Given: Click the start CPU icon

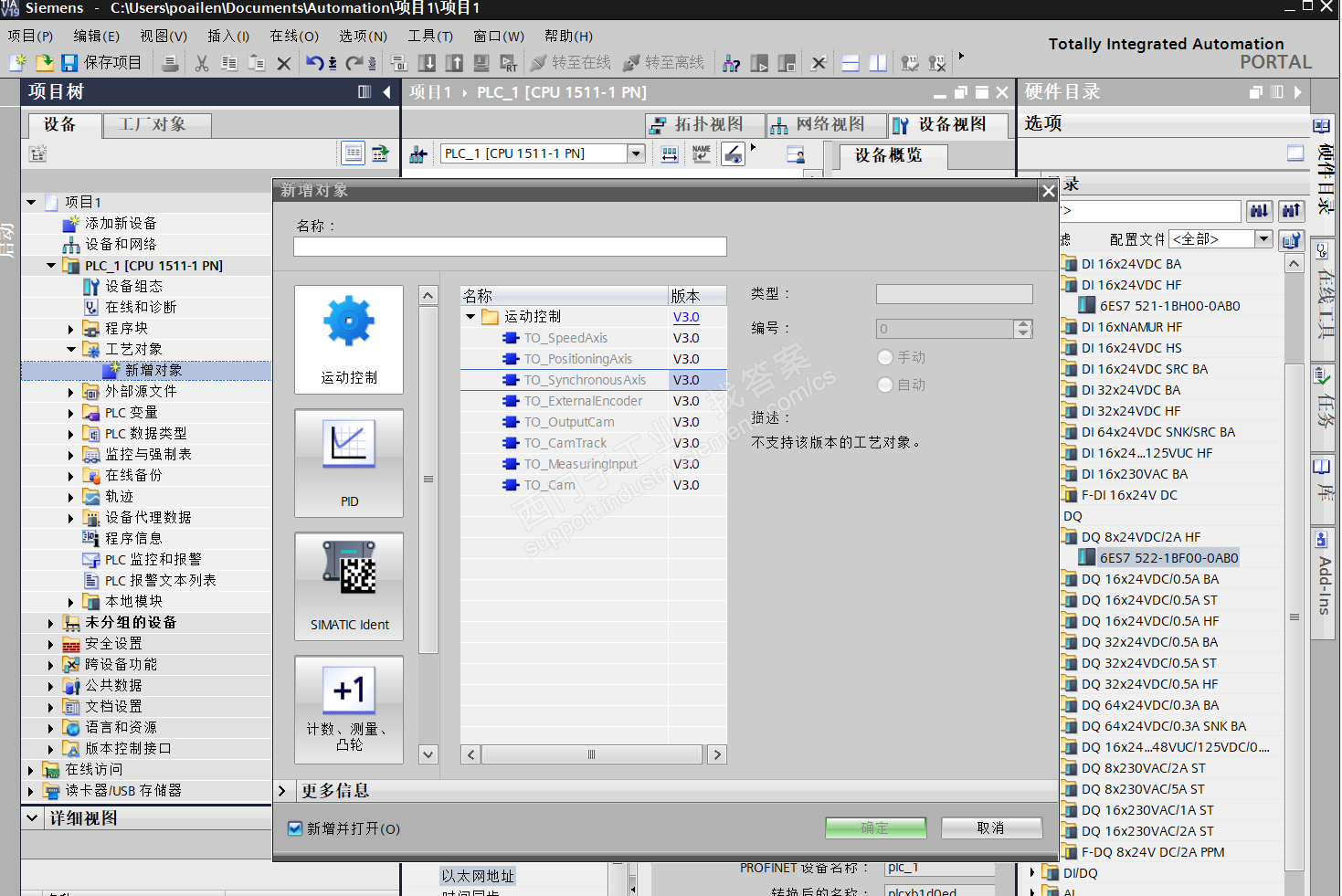Looking at the screenshot, I should coord(759,63).
